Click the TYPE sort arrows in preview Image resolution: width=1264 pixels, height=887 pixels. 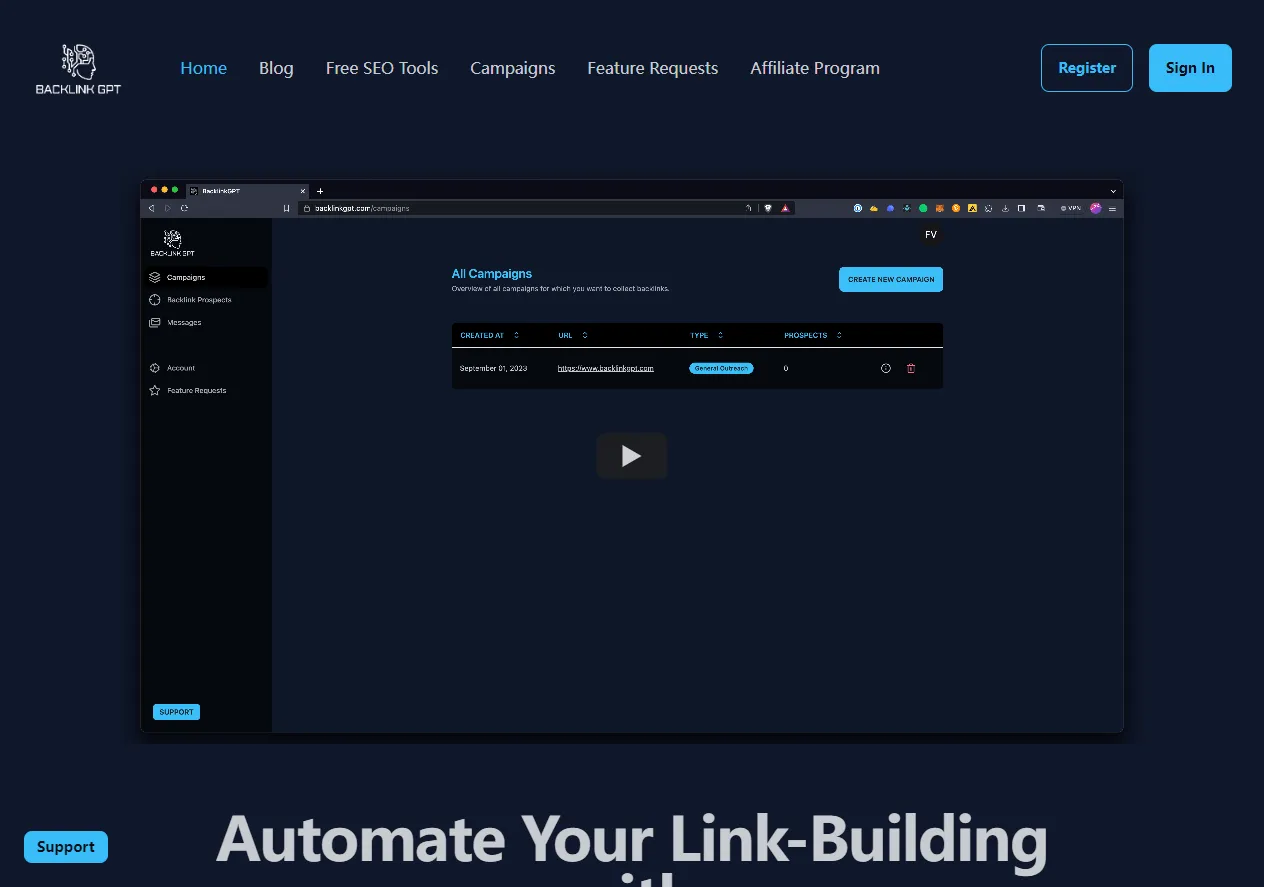pos(720,335)
